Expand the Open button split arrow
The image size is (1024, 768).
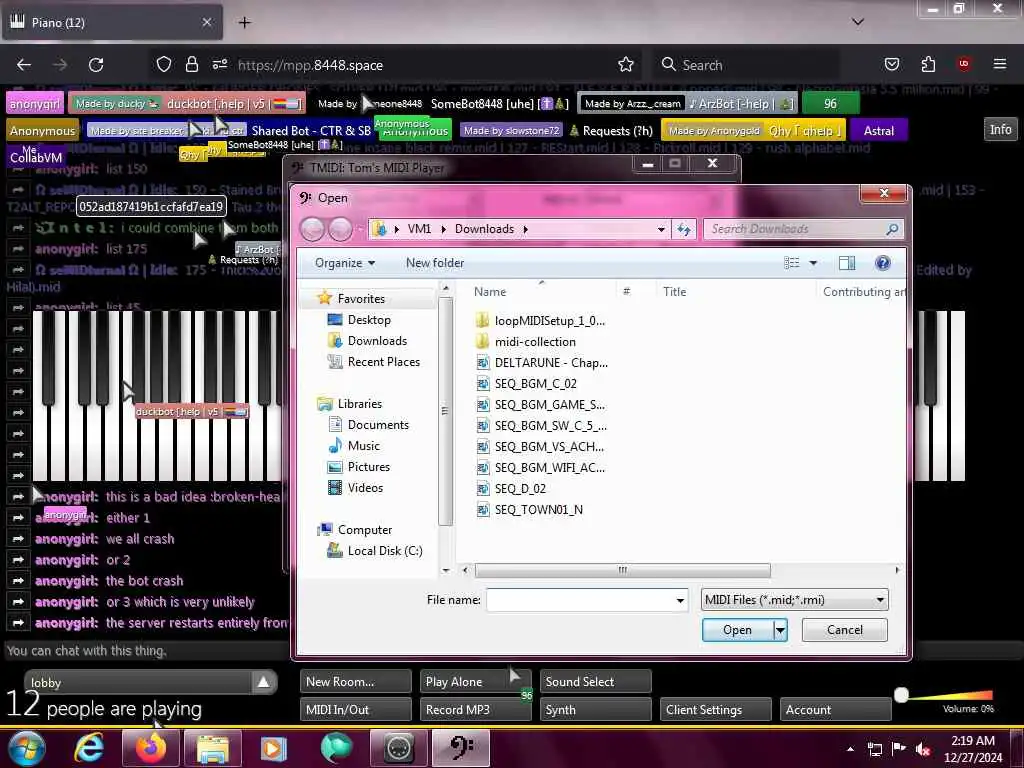[x=780, y=630]
